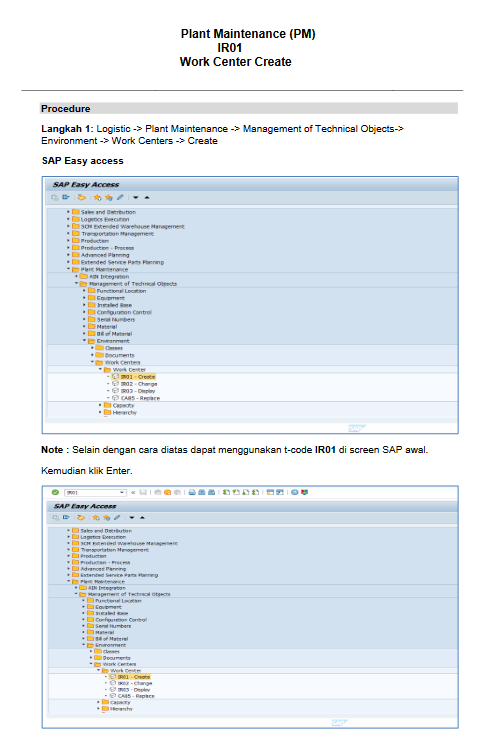Expand Capacity folder in upper tree

(100, 405)
